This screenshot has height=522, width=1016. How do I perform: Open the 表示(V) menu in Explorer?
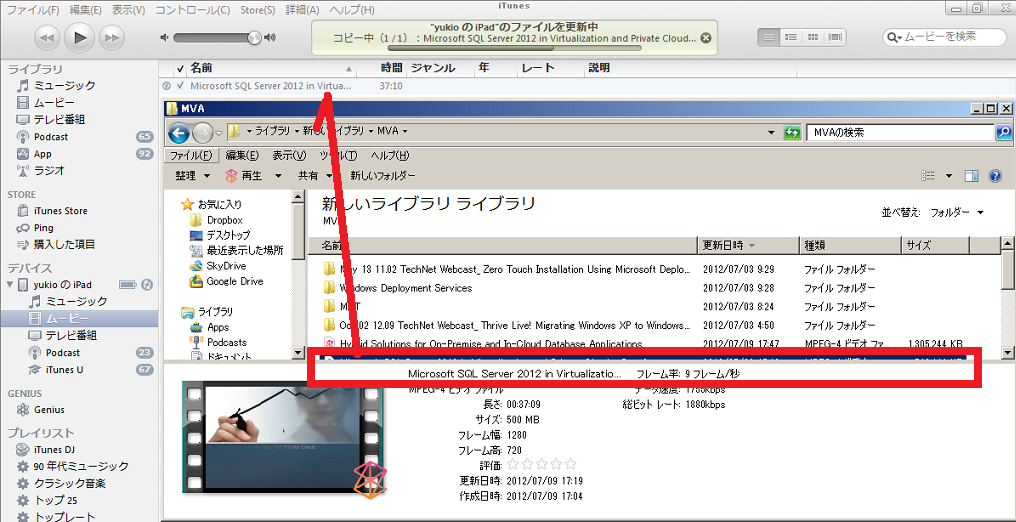[289, 156]
